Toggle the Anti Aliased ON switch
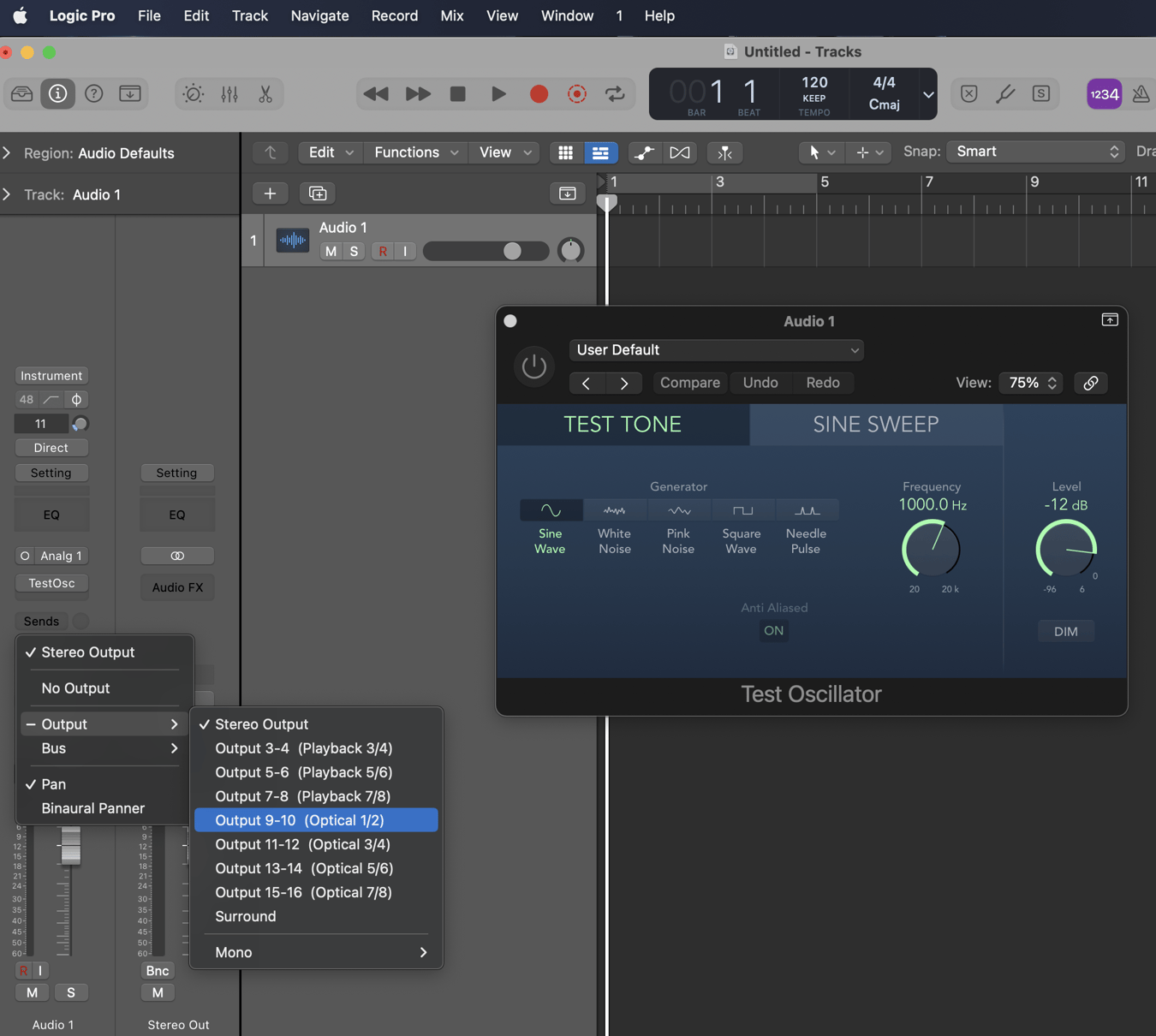 point(773,631)
